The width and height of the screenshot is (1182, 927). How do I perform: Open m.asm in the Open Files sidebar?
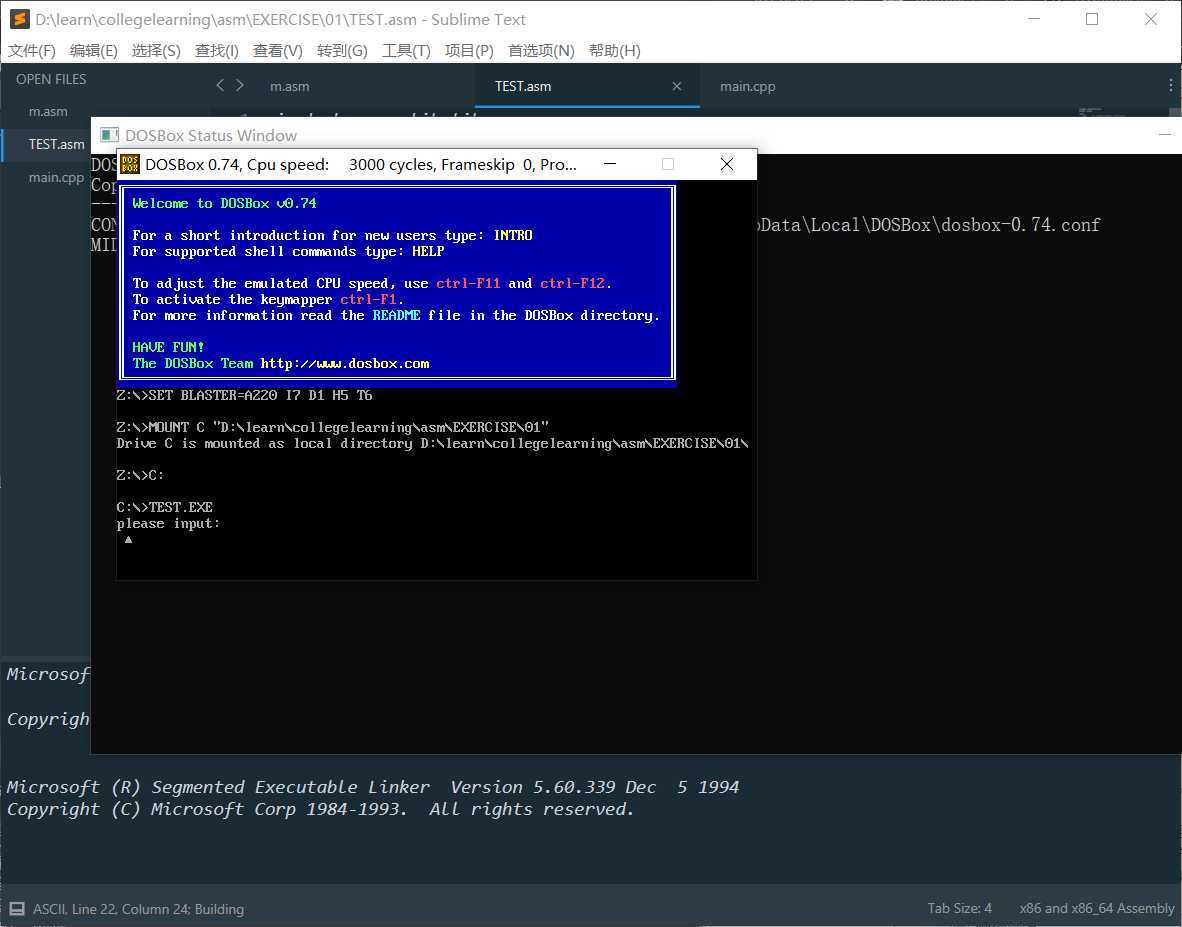pos(48,112)
